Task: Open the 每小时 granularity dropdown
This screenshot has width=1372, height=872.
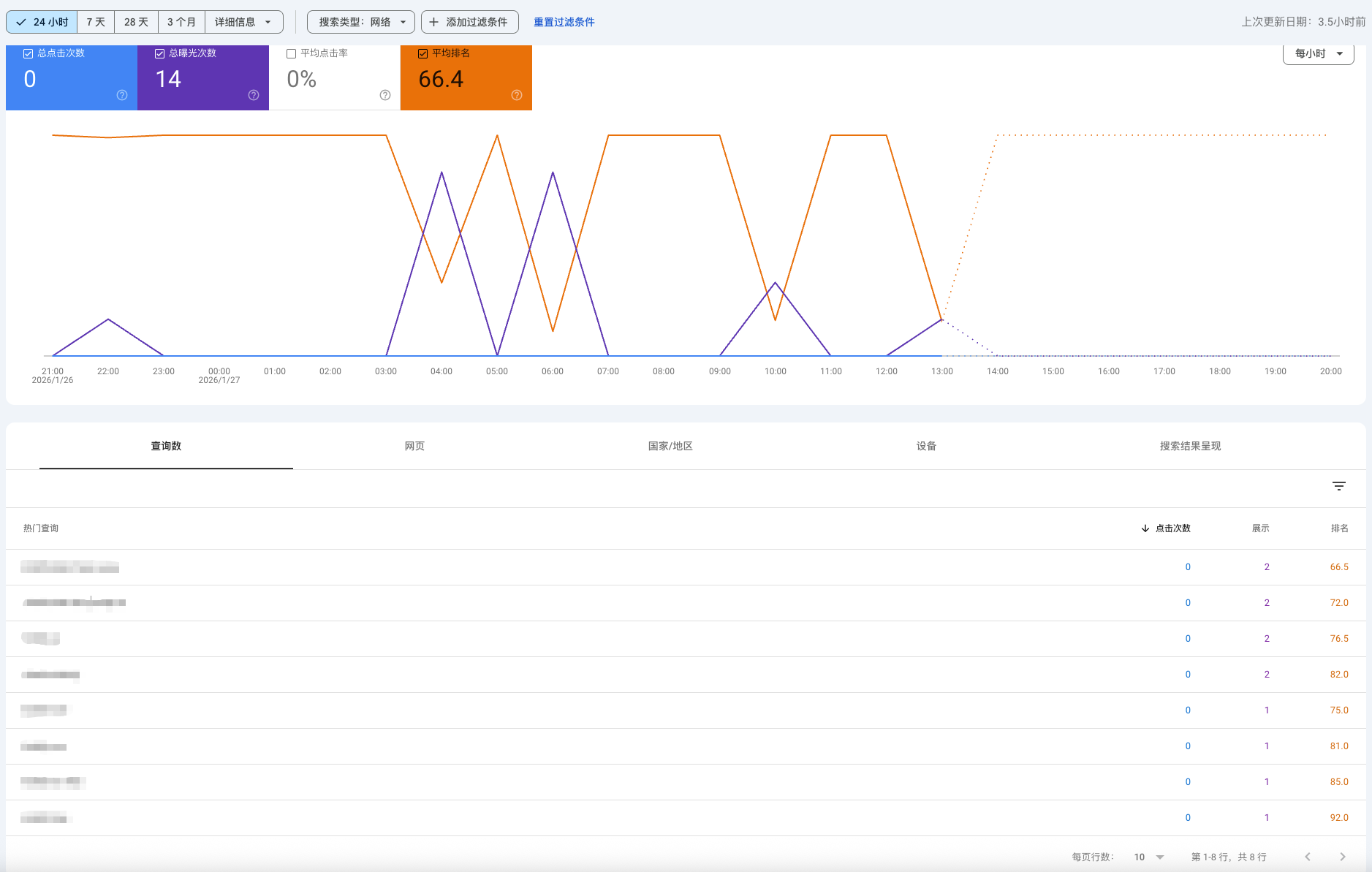Action: (1318, 53)
